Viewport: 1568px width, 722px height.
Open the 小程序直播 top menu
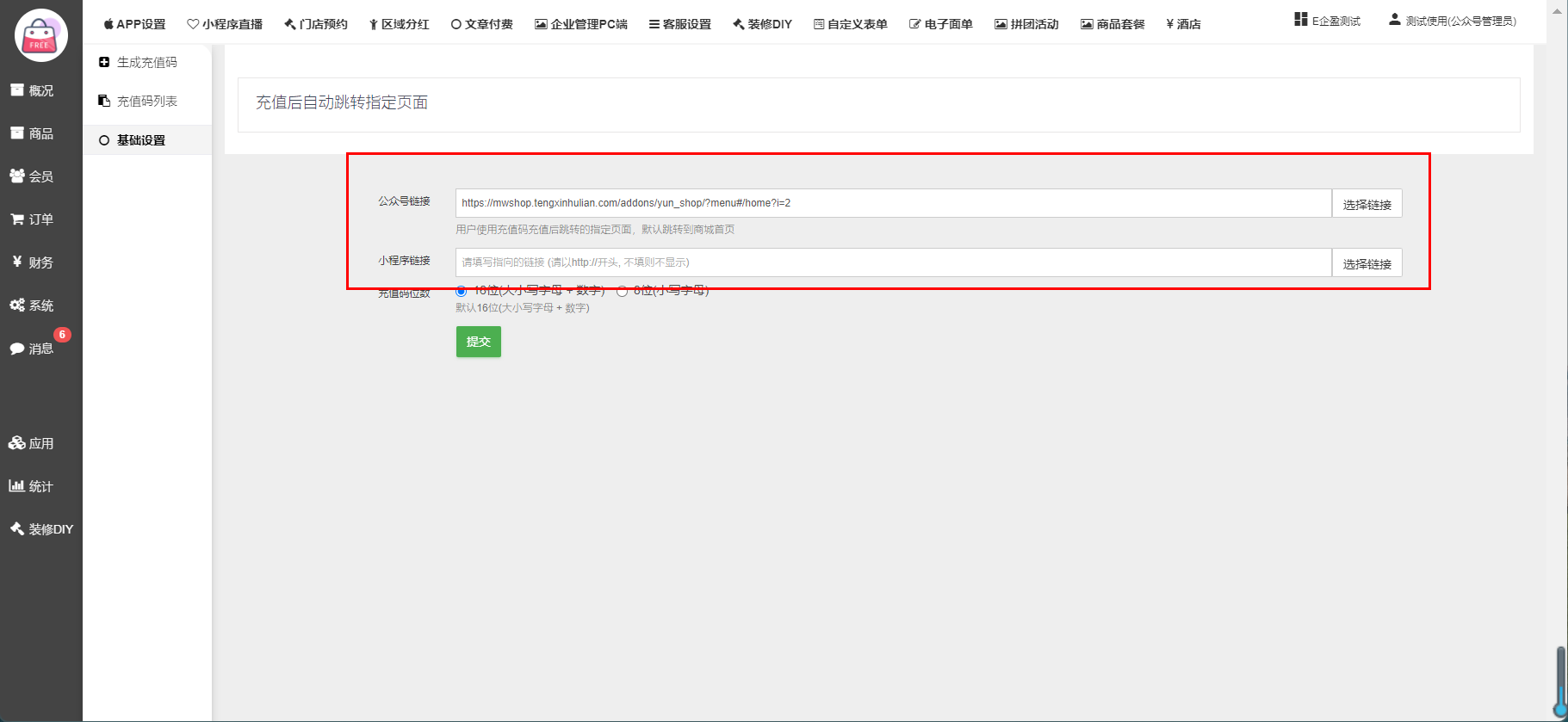[225, 24]
